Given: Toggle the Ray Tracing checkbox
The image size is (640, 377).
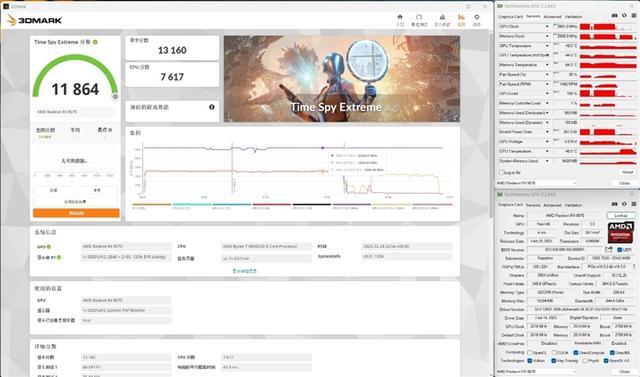Looking at the screenshot, I should click(x=553, y=360).
